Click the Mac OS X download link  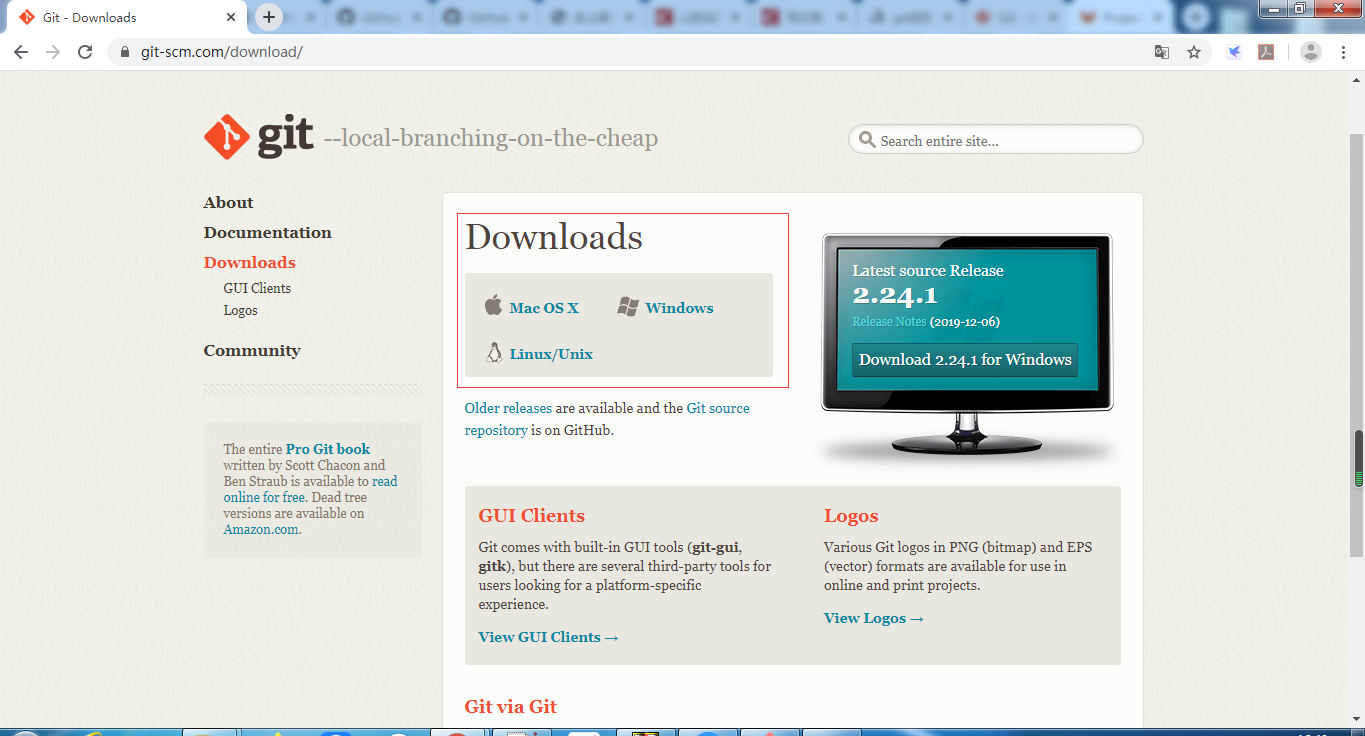(x=544, y=308)
